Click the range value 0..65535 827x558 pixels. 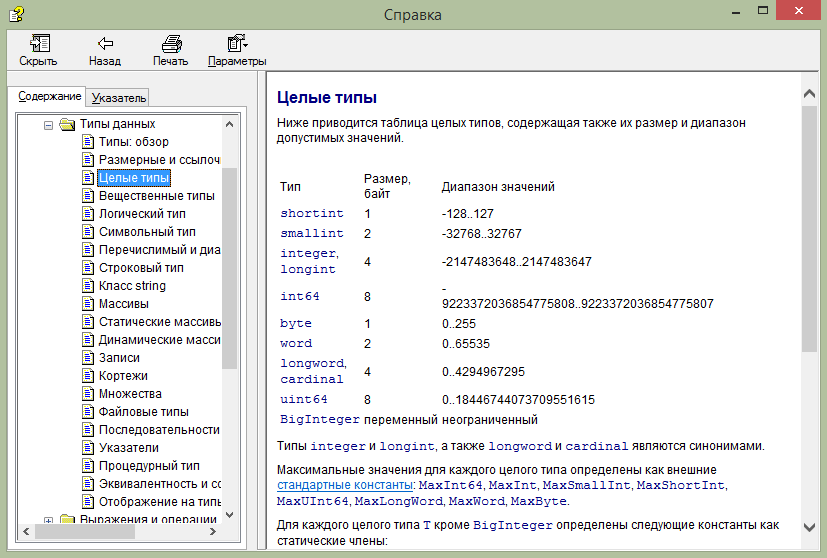pyautogui.click(x=466, y=344)
